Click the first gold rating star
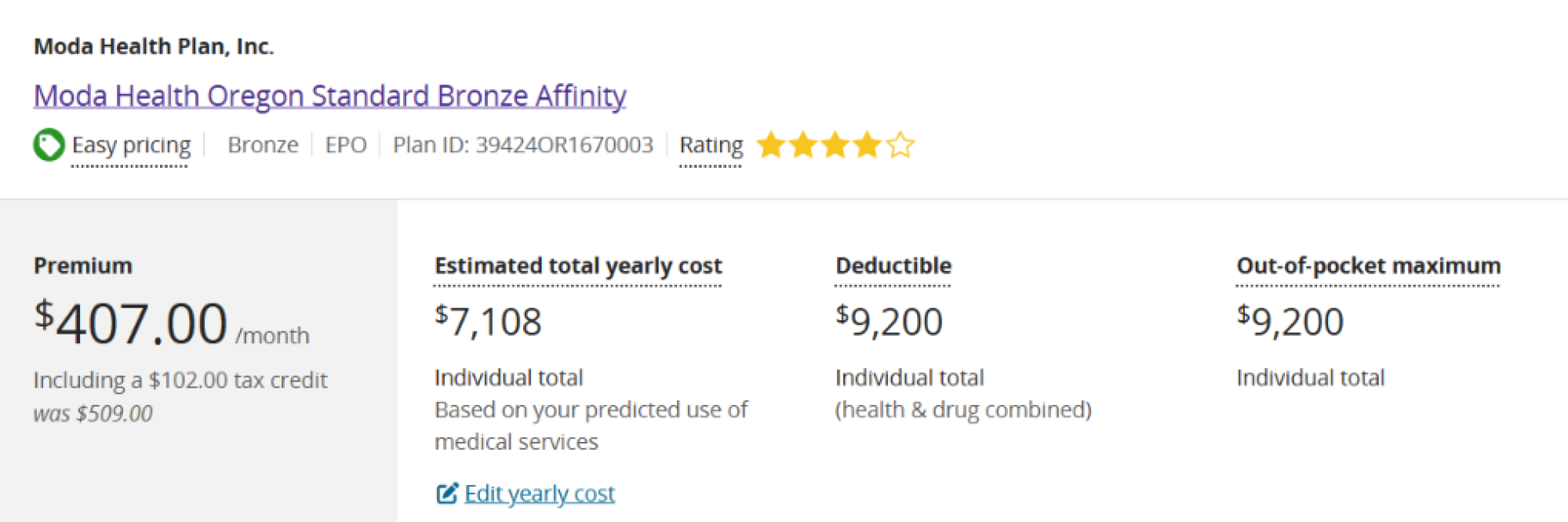The width and height of the screenshot is (1568, 522). click(771, 145)
